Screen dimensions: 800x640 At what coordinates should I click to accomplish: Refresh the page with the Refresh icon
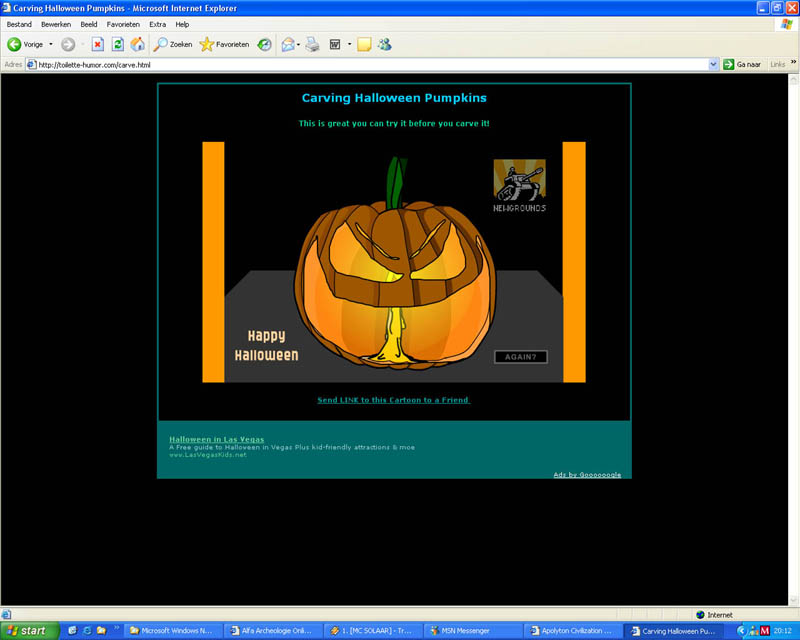117,44
